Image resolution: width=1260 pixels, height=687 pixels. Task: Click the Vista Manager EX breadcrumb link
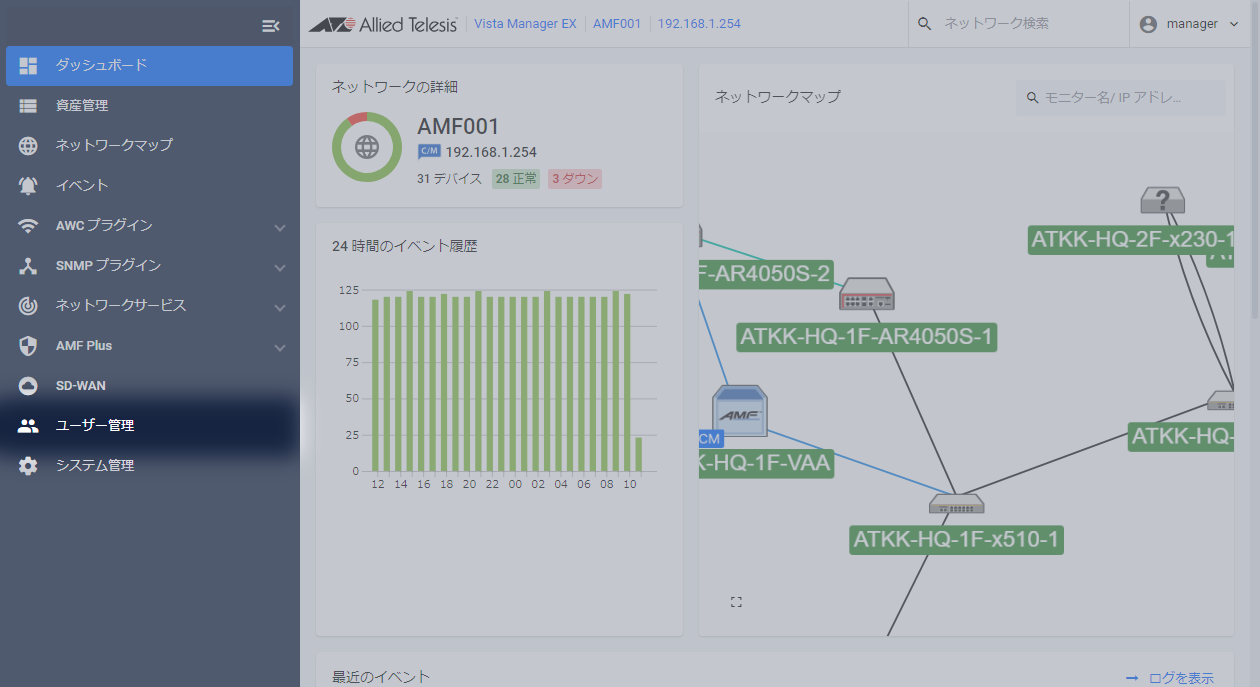[525, 24]
